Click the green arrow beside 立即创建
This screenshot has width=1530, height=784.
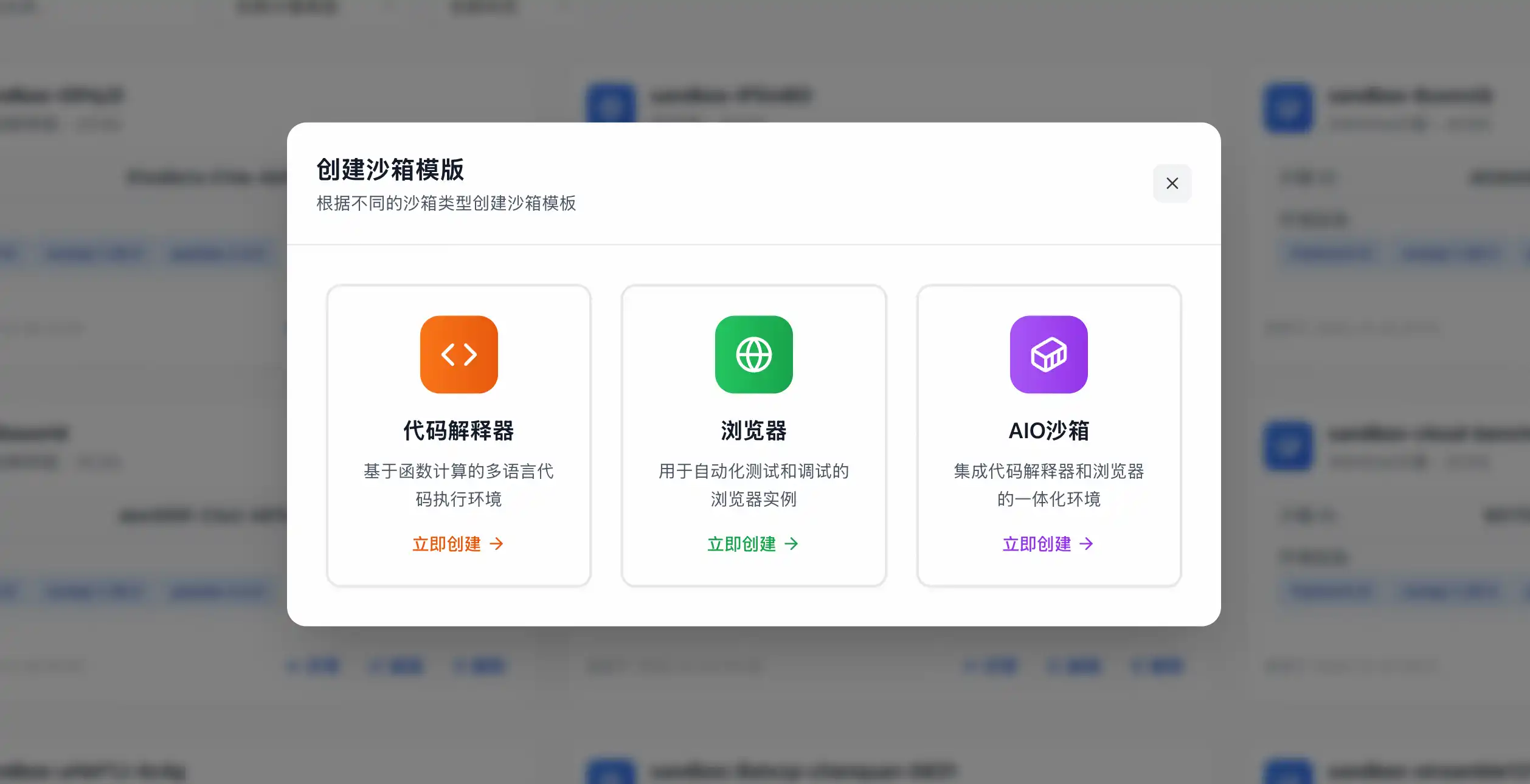(792, 544)
